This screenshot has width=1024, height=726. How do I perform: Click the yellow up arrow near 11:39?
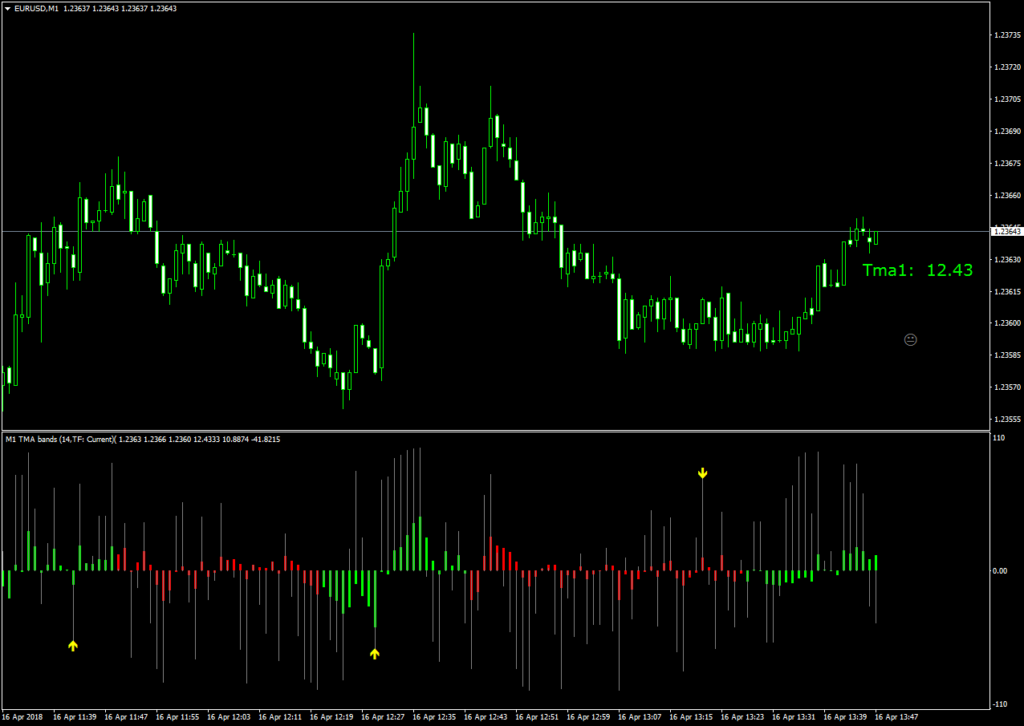click(x=72, y=645)
